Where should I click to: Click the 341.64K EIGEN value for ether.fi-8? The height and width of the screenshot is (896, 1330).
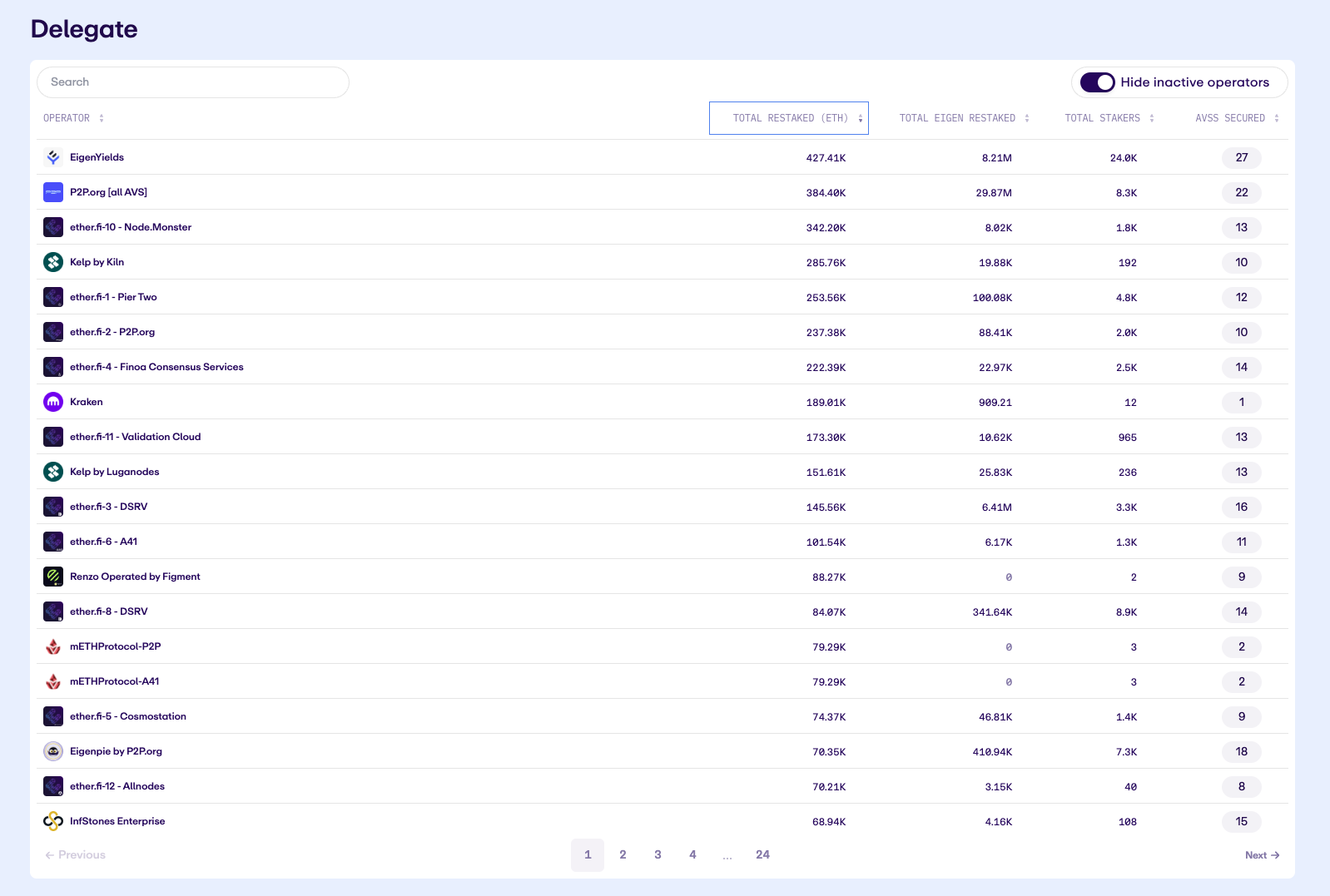pos(992,612)
